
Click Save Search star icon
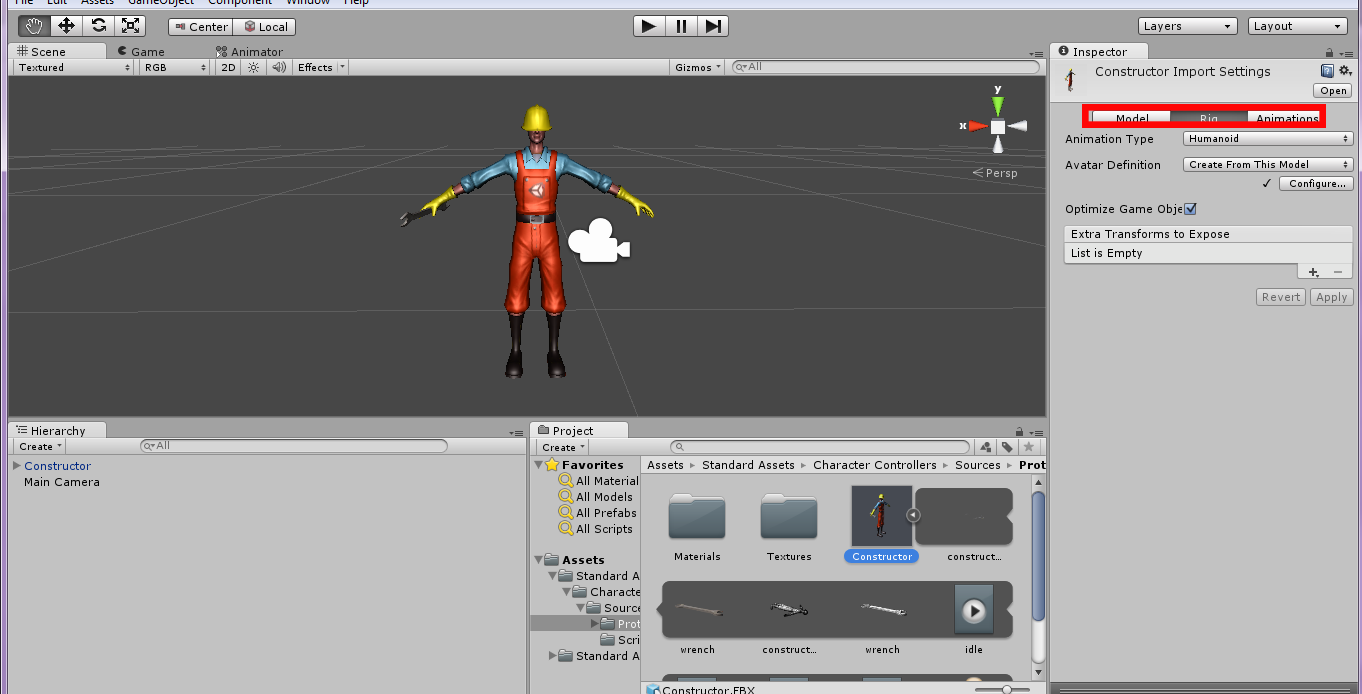pyautogui.click(x=1030, y=447)
